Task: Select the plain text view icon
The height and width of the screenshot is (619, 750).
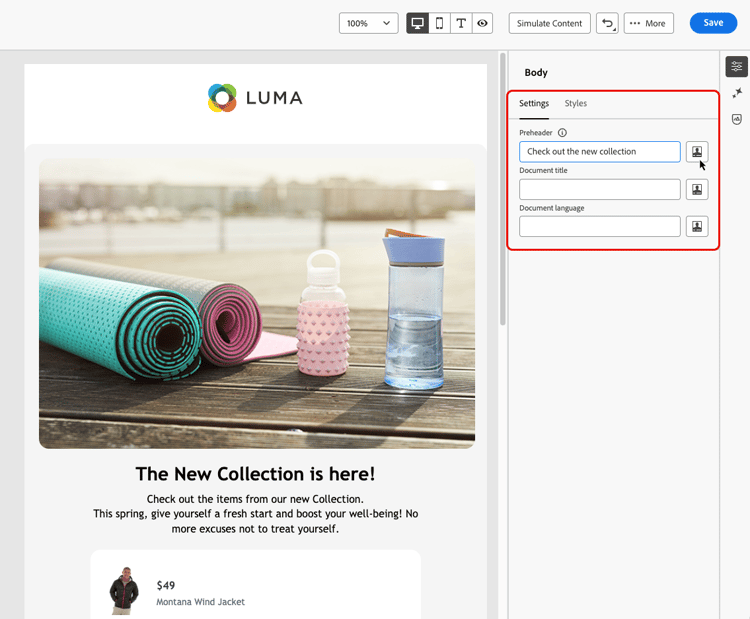Action: click(x=461, y=23)
